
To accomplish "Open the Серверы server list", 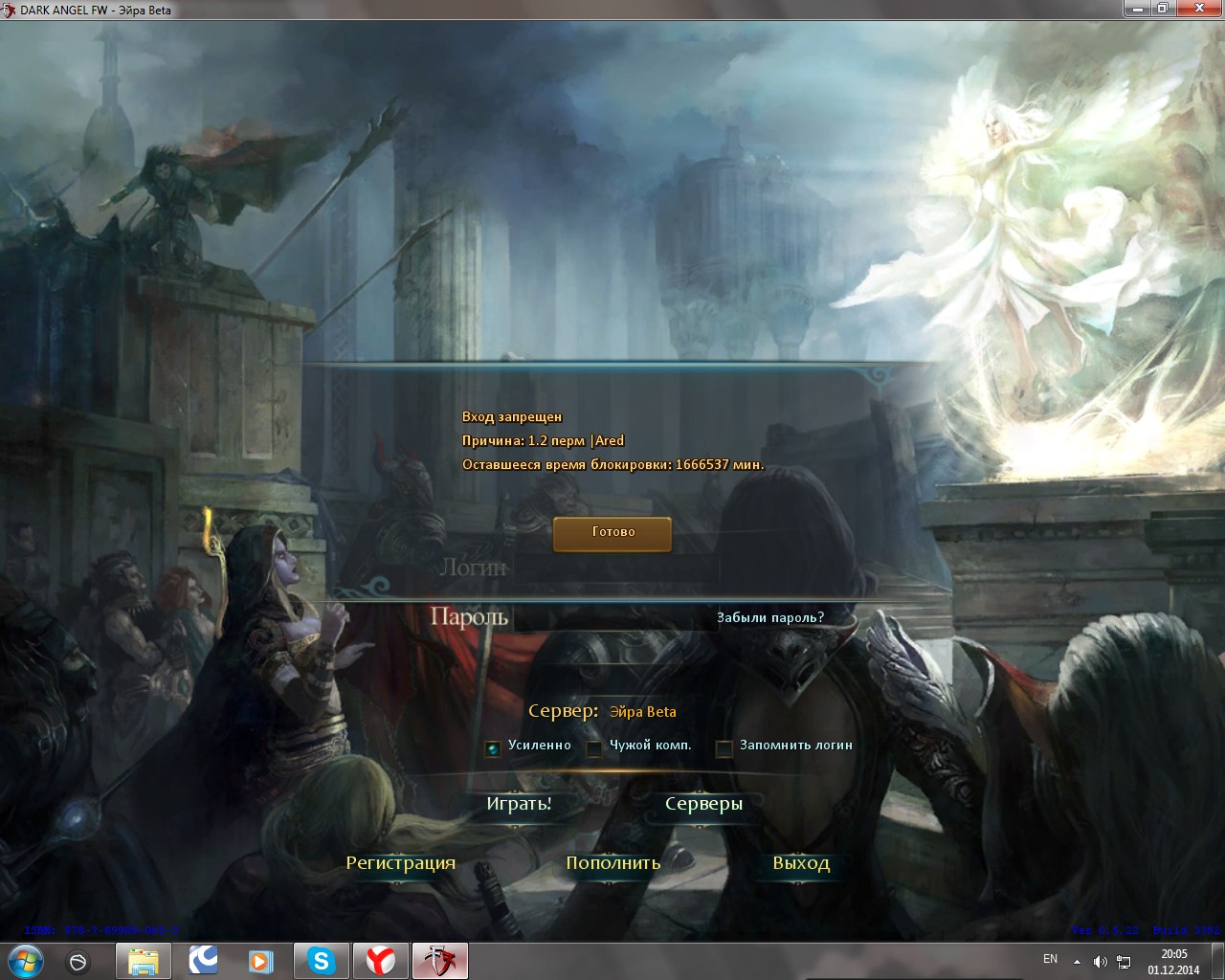I will pos(703,804).
